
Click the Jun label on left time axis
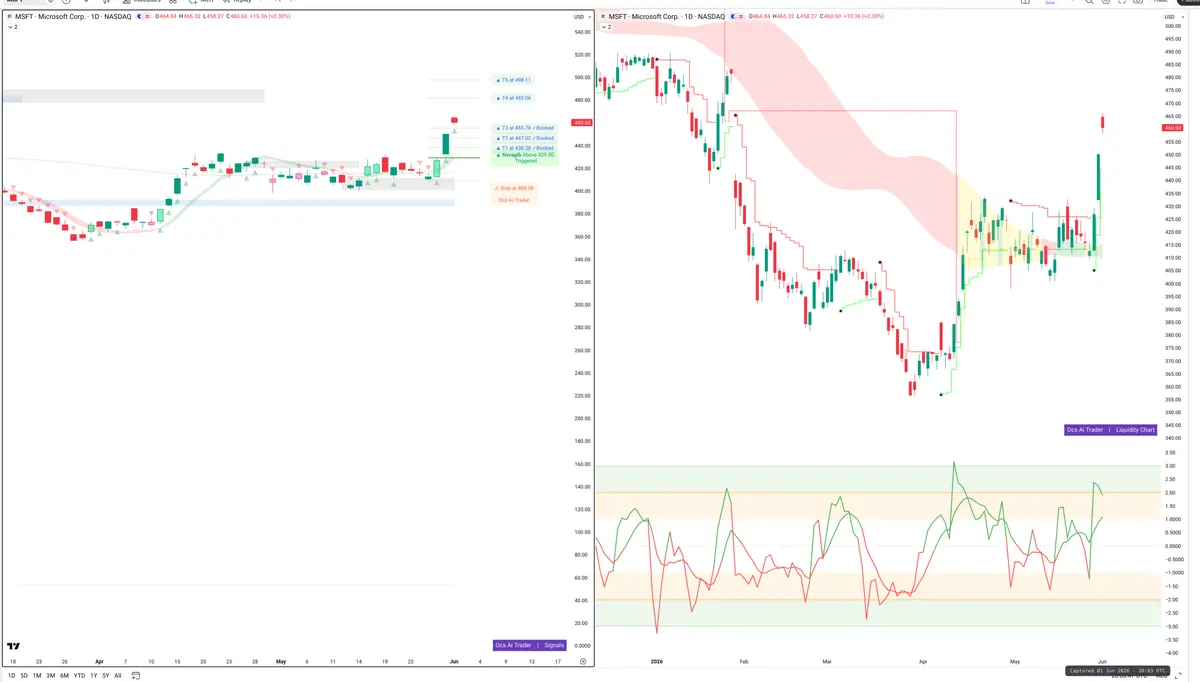click(454, 661)
